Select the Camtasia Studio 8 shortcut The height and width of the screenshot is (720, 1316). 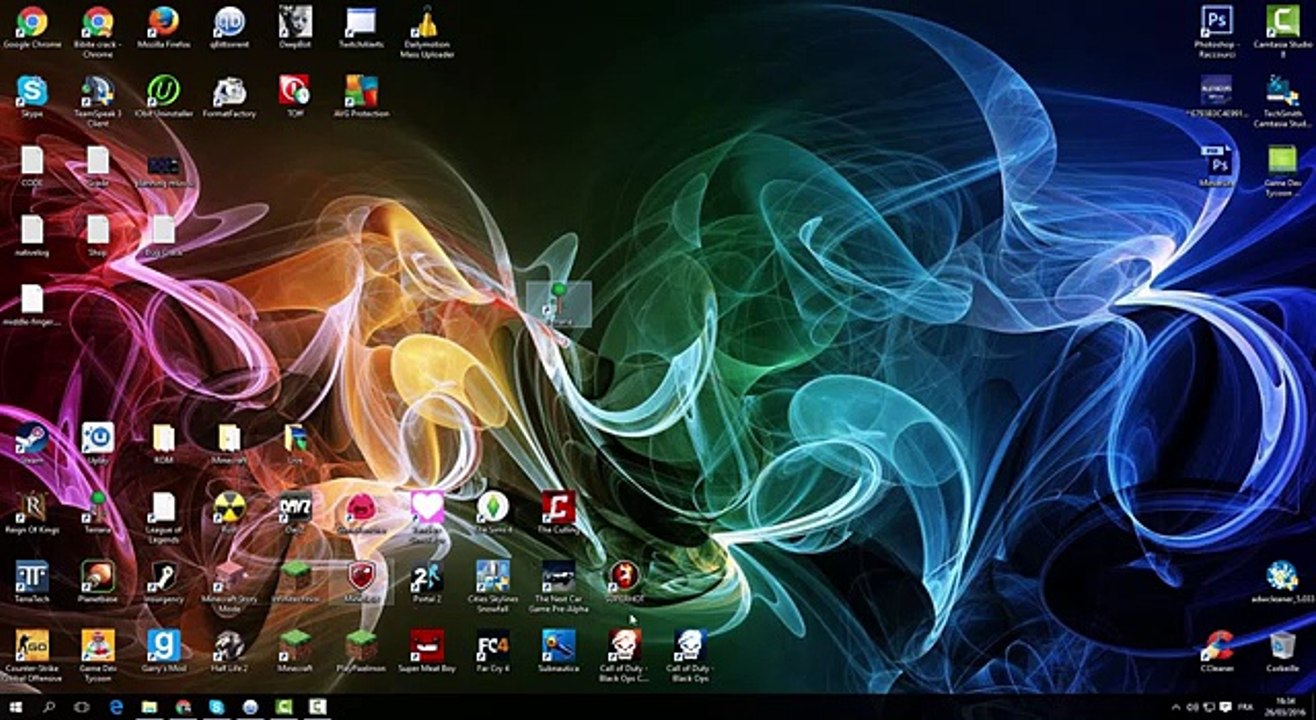(x=1283, y=32)
